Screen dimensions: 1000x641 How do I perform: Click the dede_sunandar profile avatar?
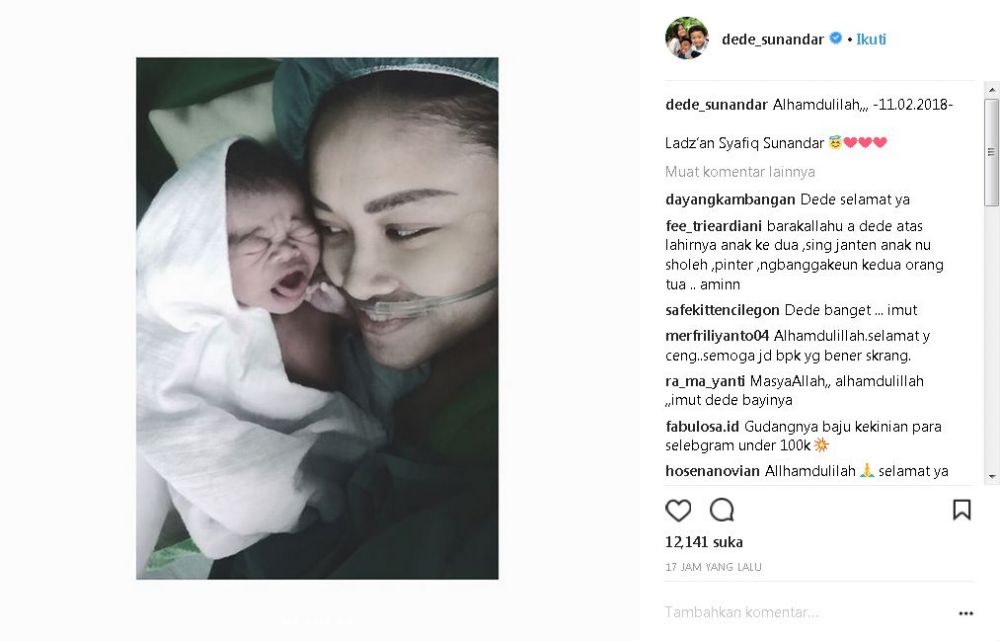pos(687,38)
